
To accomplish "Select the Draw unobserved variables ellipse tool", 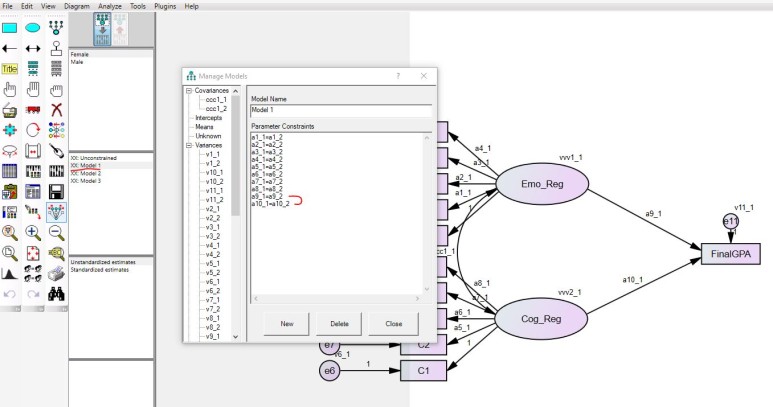I will click(x=33, y=28).
